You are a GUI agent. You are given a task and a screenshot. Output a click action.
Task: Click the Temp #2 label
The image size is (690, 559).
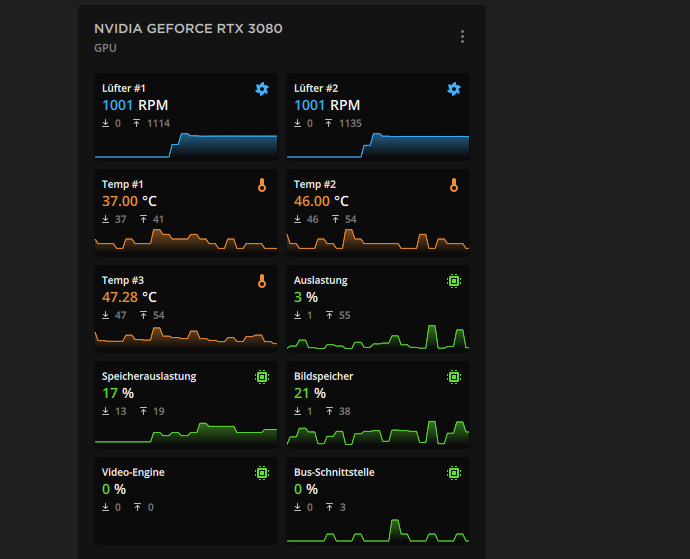click(315, 184)
